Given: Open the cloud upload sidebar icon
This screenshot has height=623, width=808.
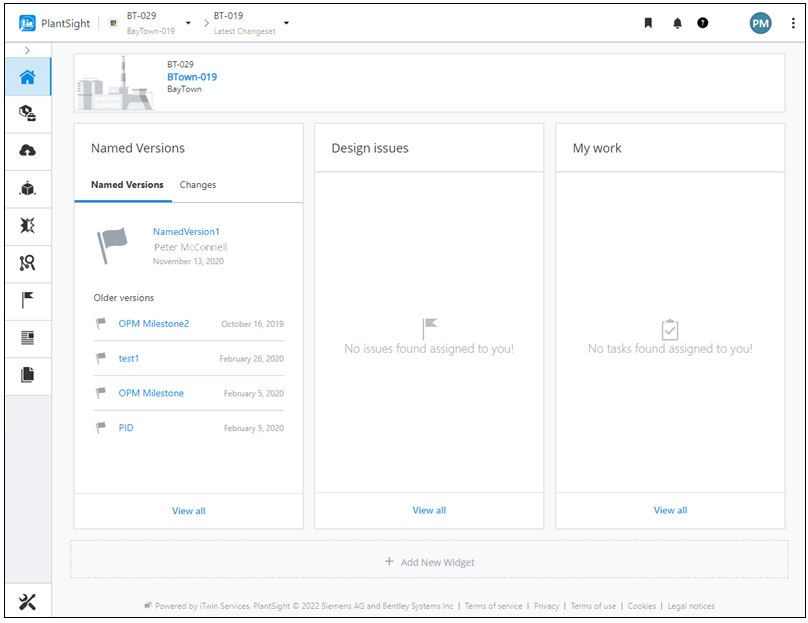Looking at the screenshot, I should (x=28, y=150).
